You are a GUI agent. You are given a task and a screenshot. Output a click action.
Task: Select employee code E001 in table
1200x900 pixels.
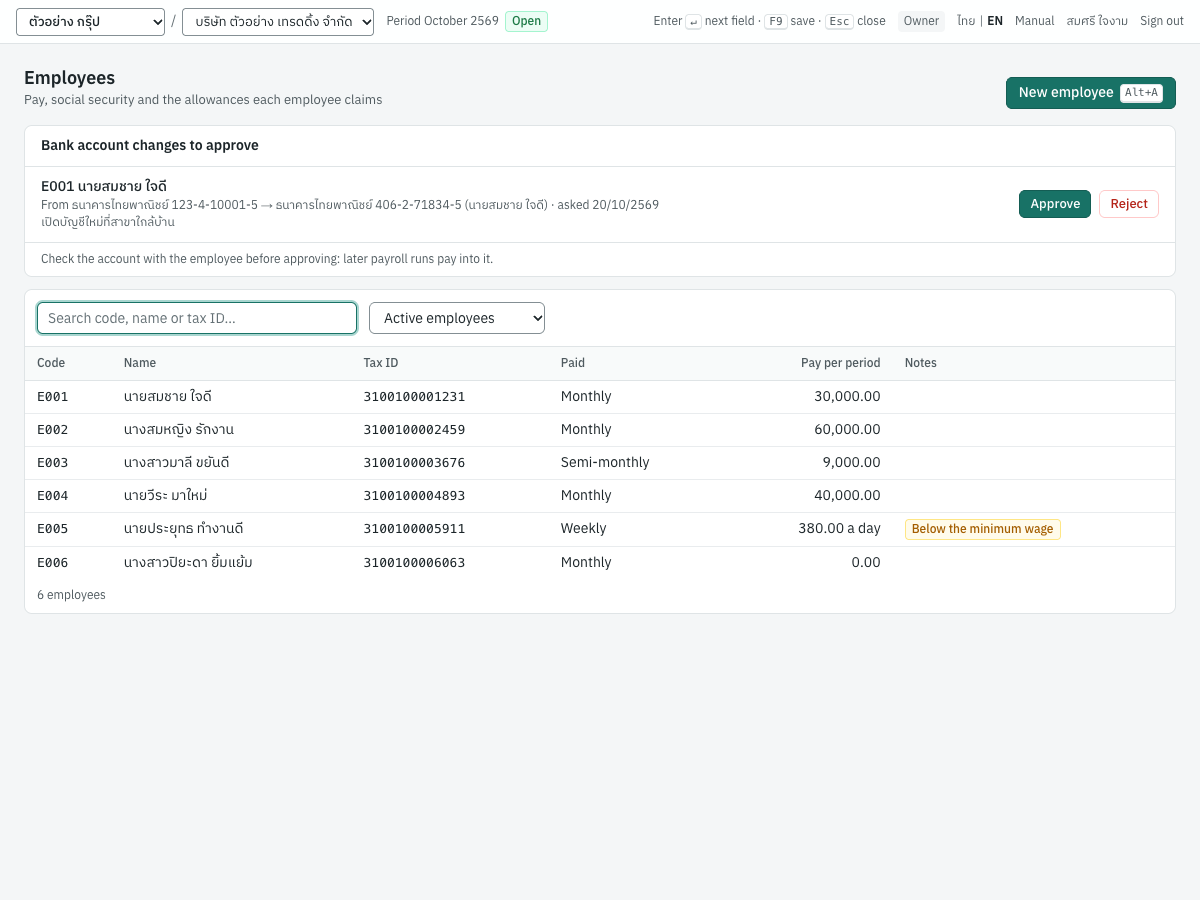pos(53,397)
